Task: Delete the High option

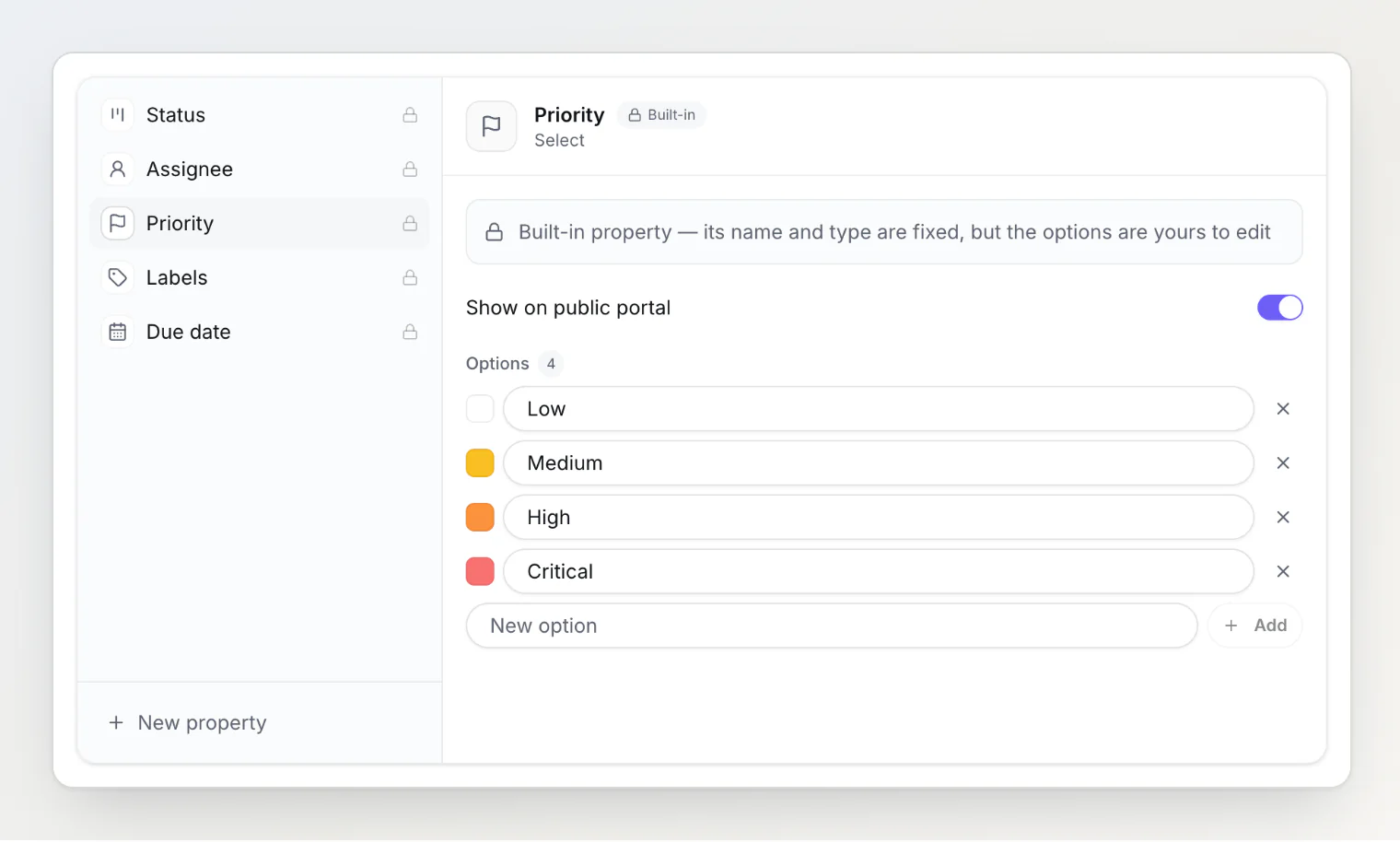Action: tap(1283, 518)
